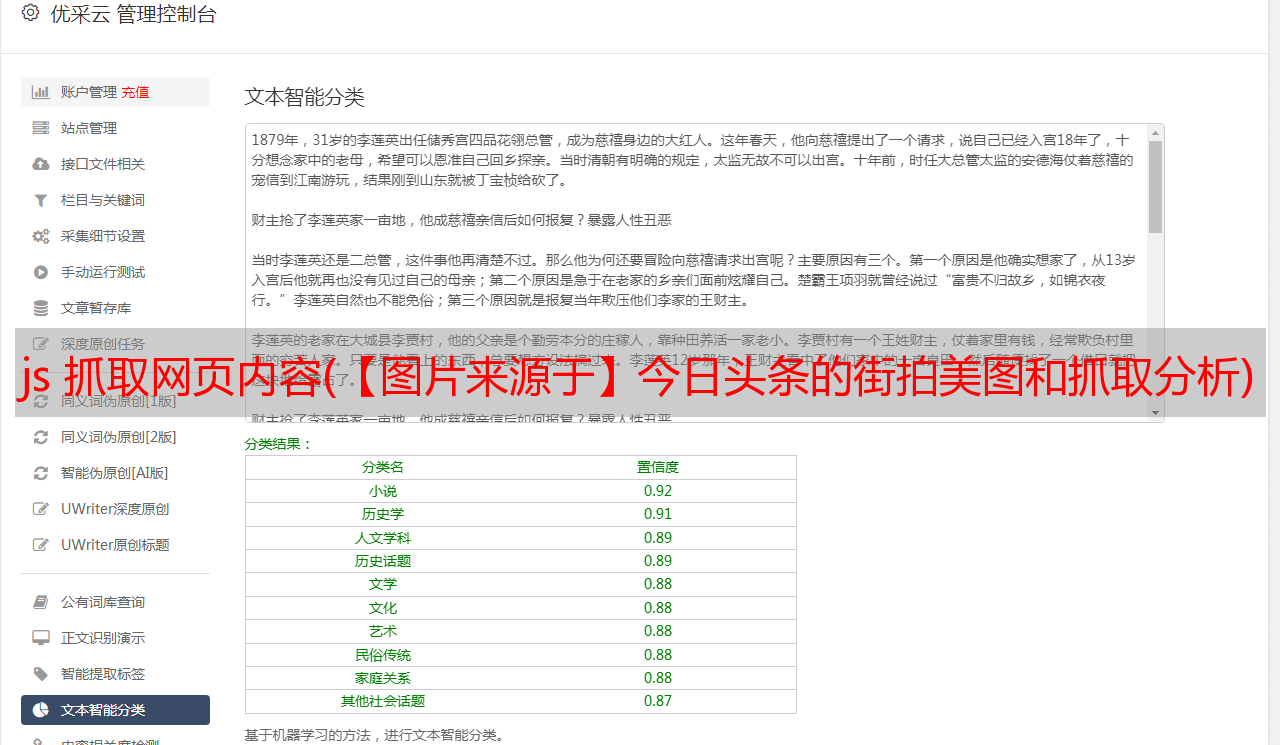Click the 置信度 column header

click(658, 467)
